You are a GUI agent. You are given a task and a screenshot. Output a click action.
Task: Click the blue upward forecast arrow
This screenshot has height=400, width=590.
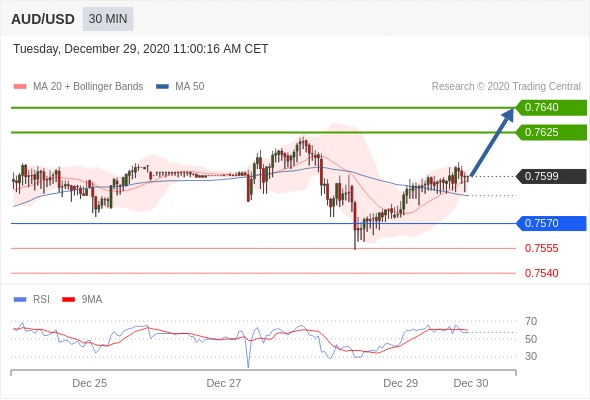492,142
